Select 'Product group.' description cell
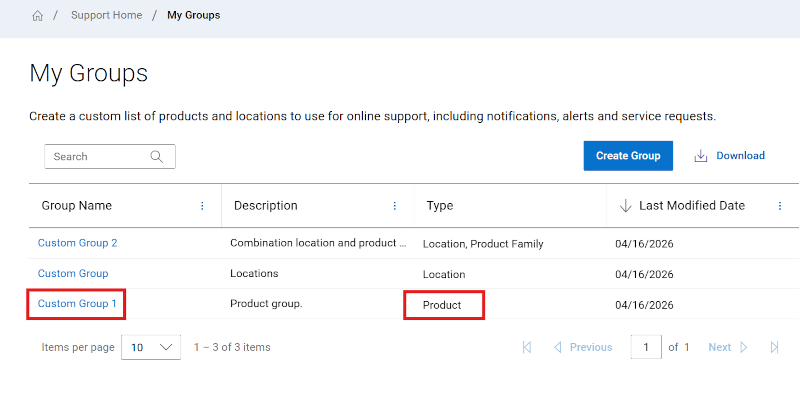This screenshot has height=396, width=800. point(266,304)
